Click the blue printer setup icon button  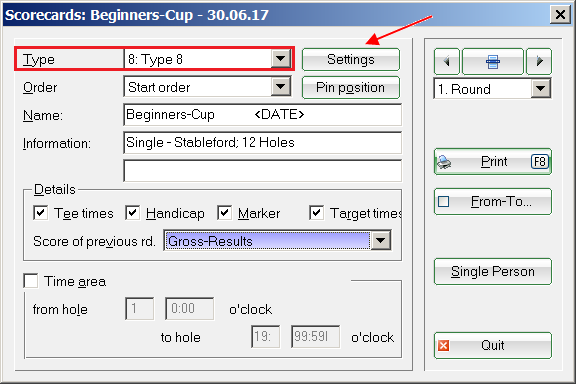493,61
